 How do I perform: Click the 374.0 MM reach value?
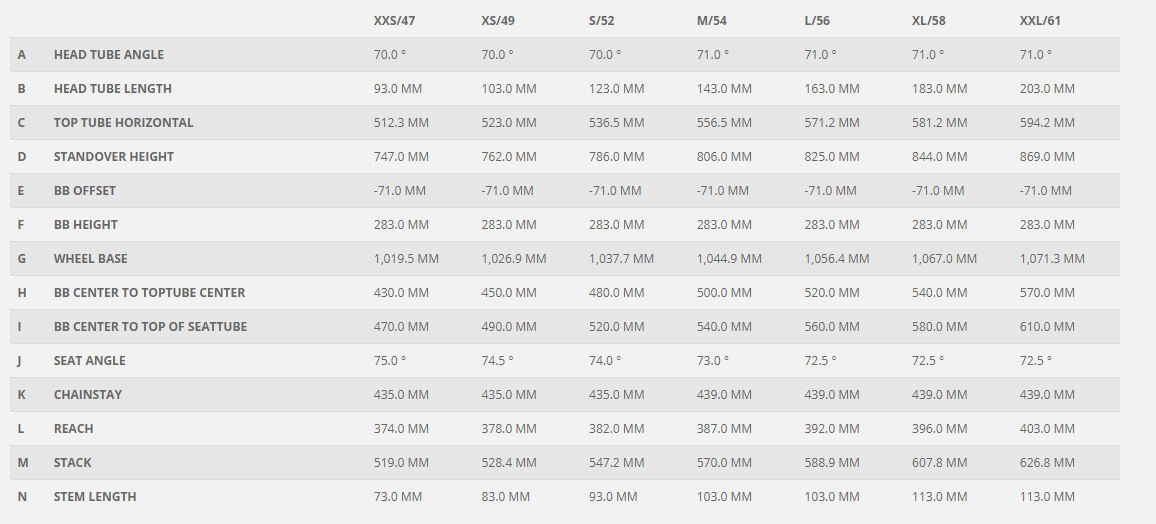tap(401, 429)
